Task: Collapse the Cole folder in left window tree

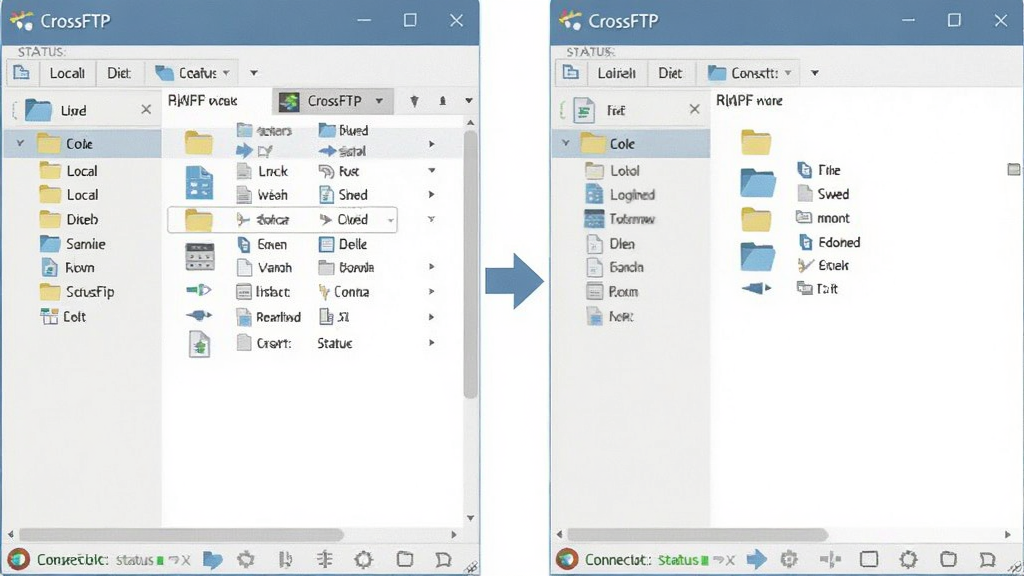Action: (x=20, y=143)
